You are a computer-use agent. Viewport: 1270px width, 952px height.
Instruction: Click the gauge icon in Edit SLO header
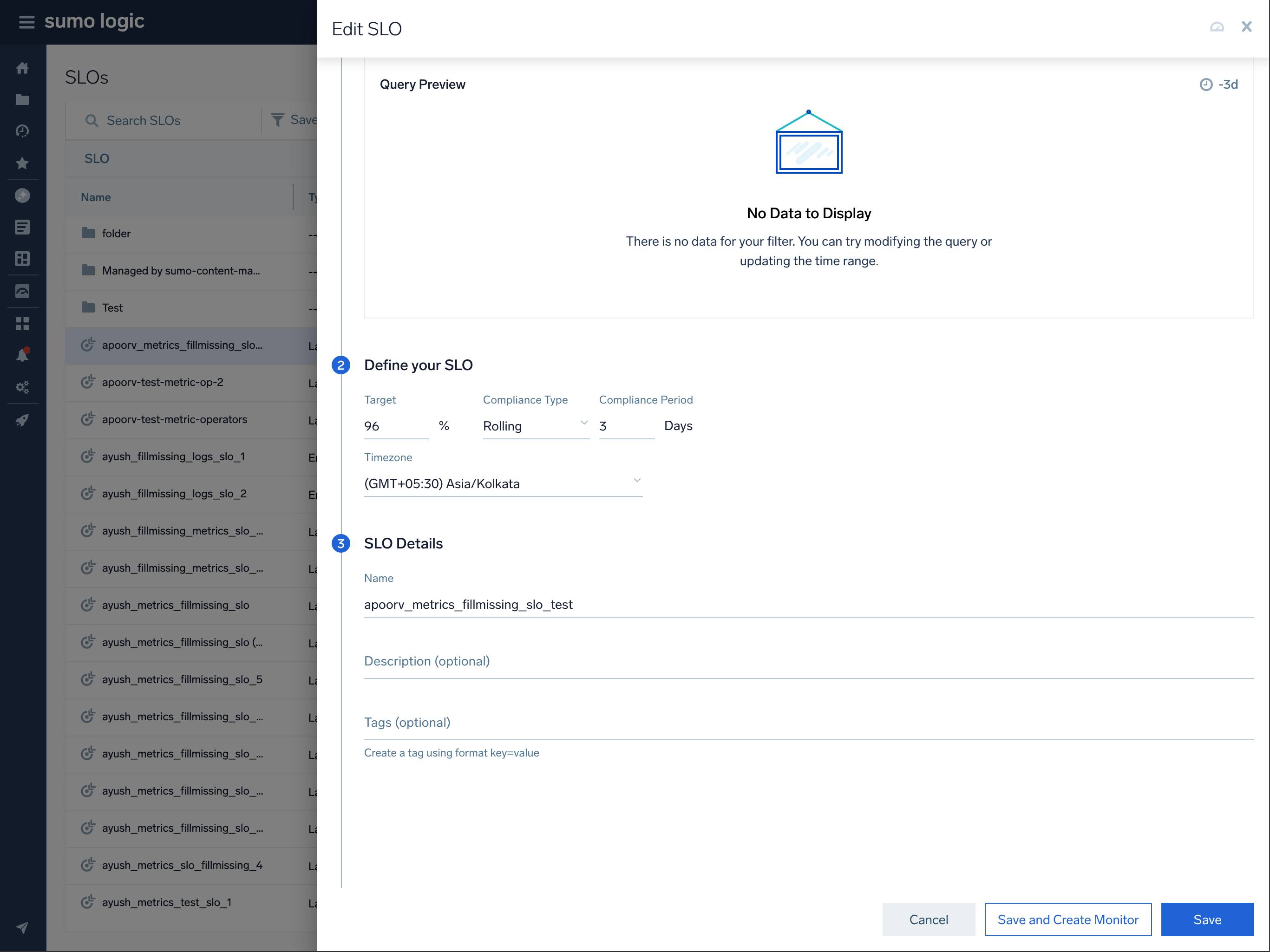(x=1217, y=26)
